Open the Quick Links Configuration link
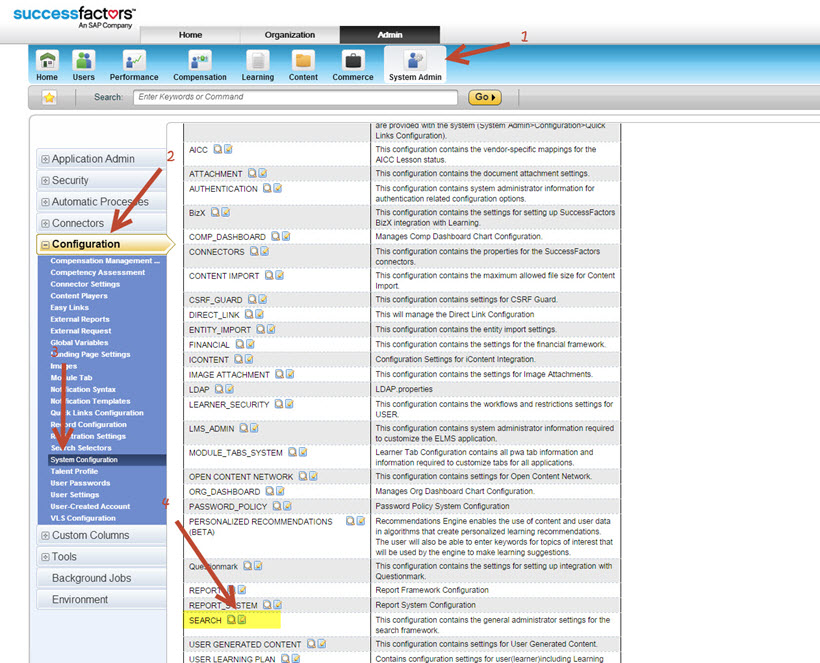This screenshot has height=663, width=820. (x=97, y=413)
